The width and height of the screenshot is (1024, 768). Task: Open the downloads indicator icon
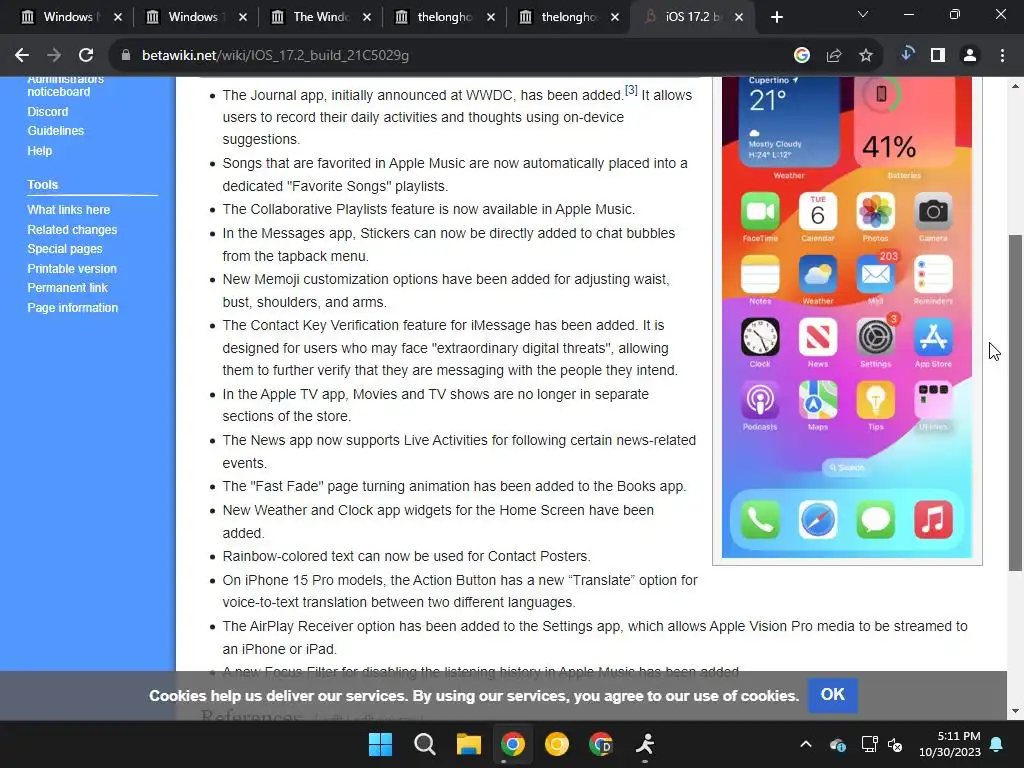pos(906,54)
